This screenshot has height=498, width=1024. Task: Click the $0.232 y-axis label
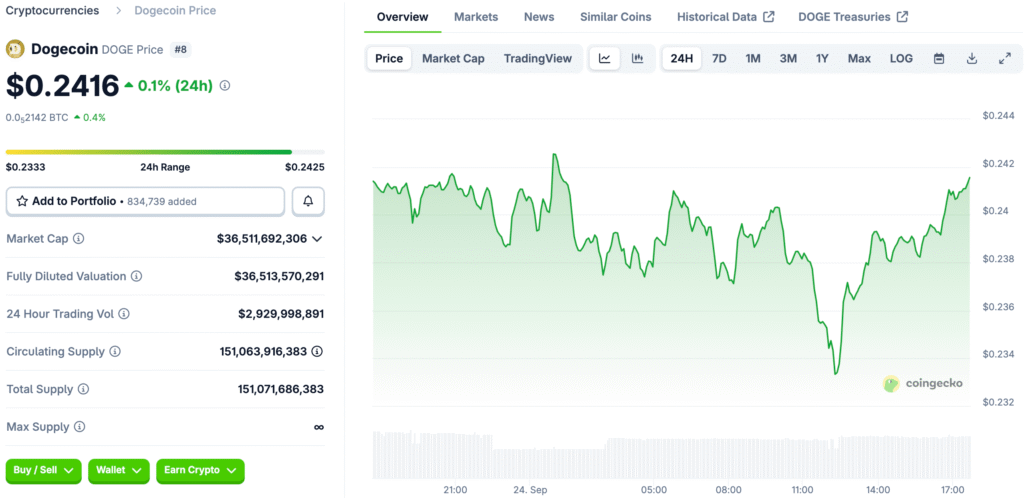999,402
